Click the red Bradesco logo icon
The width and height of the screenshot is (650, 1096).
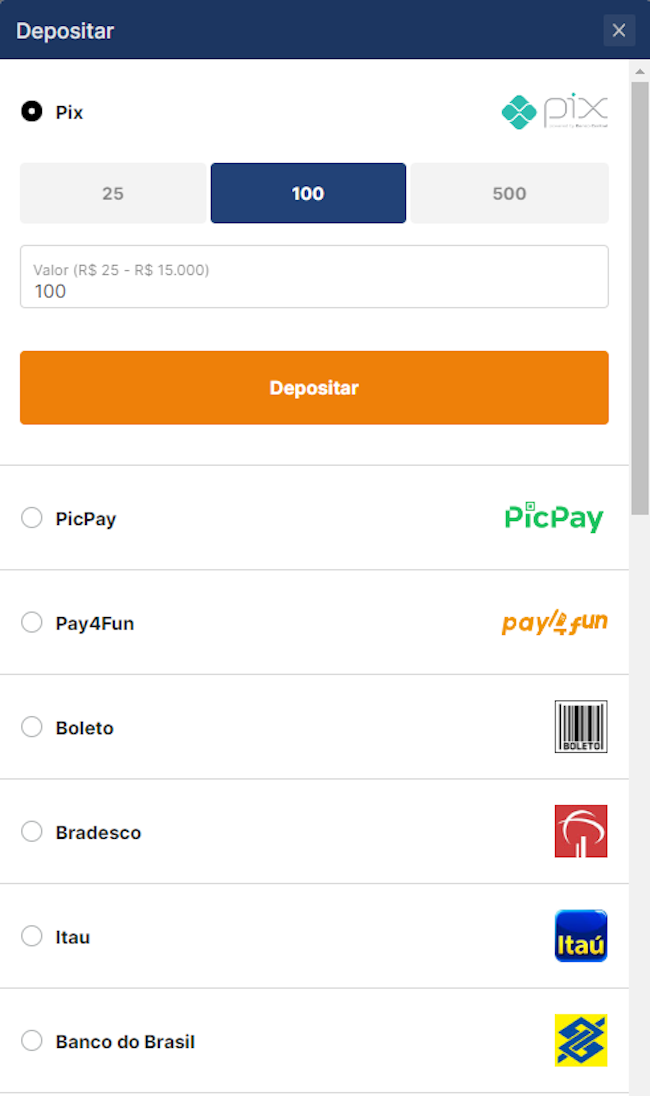click(581, 831)
